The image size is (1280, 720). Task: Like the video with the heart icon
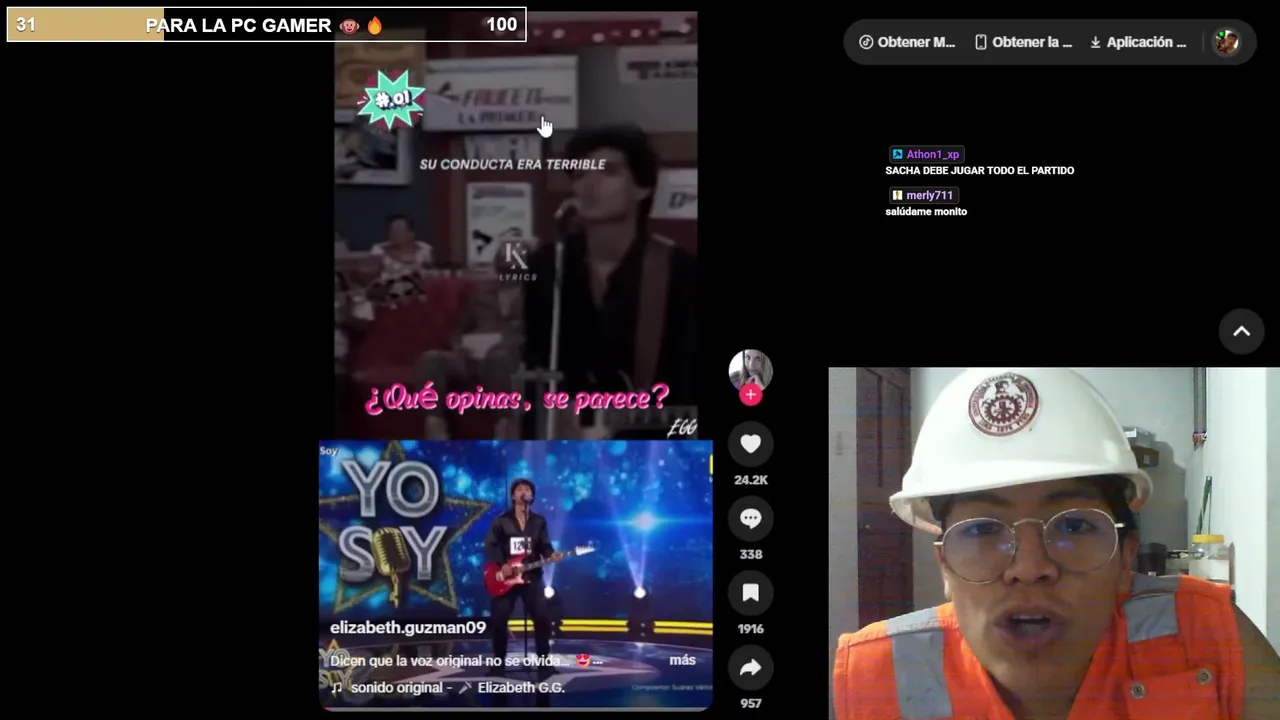click(x=750, y=444)
